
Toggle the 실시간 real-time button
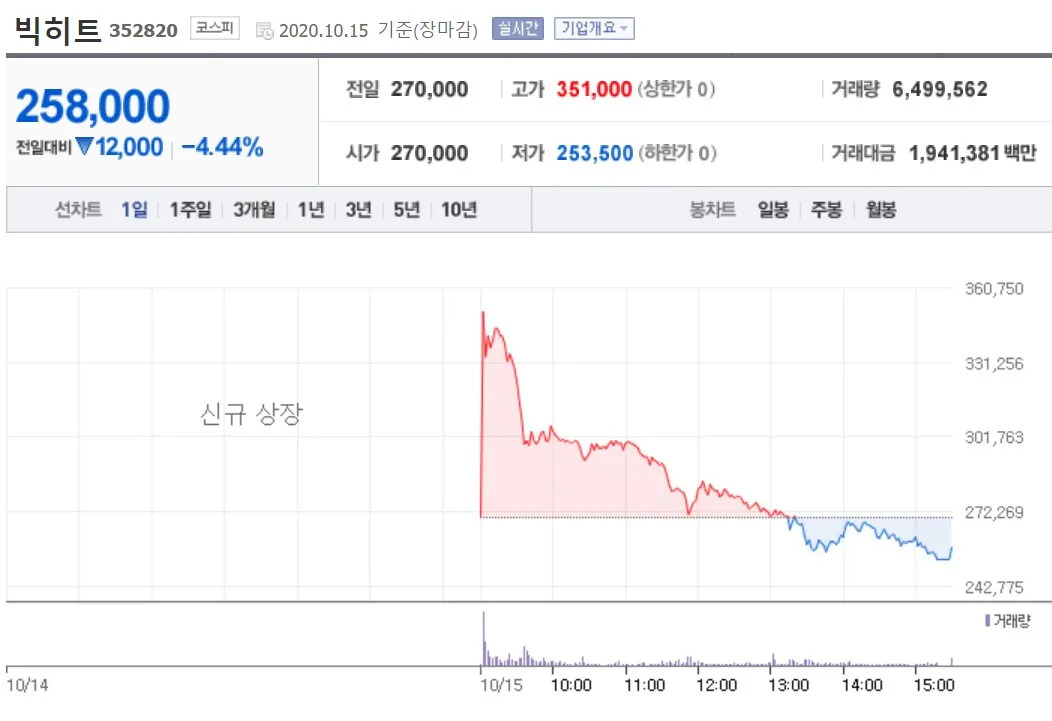517,29
